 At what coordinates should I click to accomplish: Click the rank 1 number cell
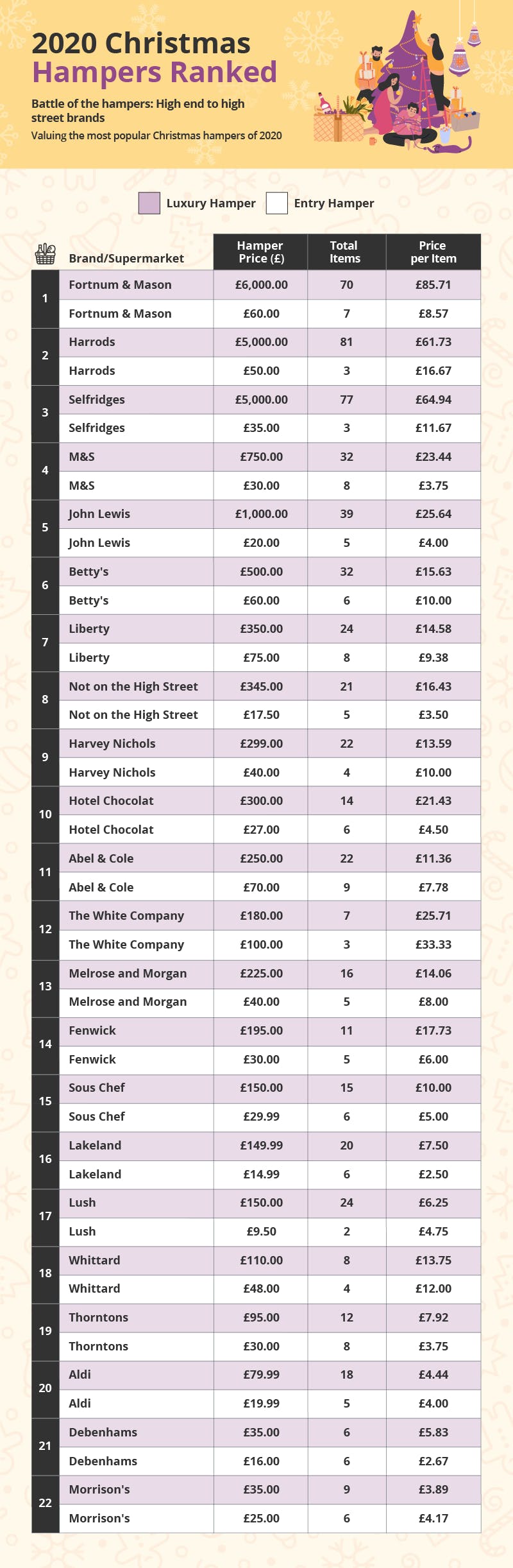click(x=45, y=298)
